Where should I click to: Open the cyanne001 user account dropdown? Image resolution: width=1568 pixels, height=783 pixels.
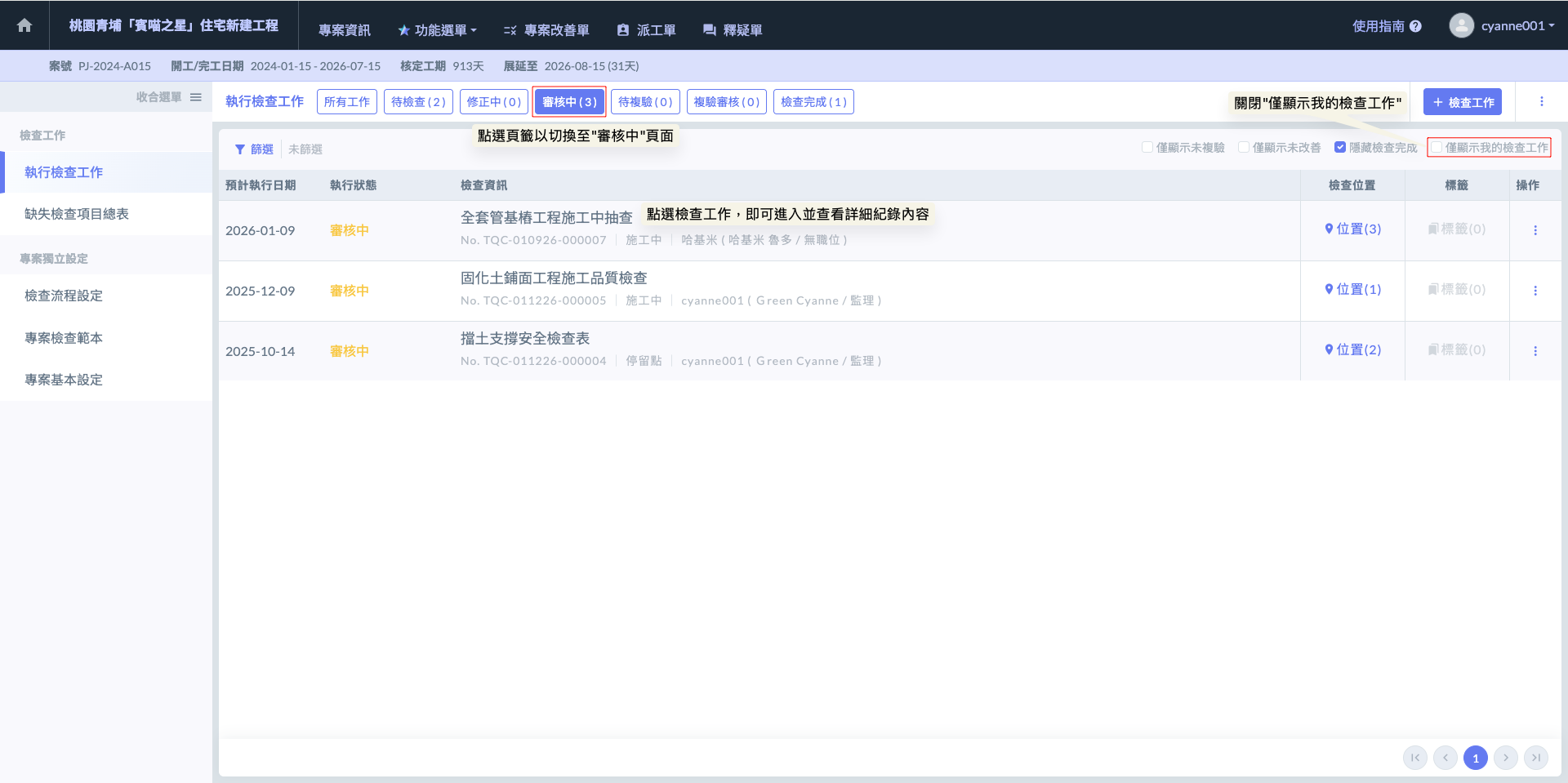pyautogui.click(x=1503, y=25)
